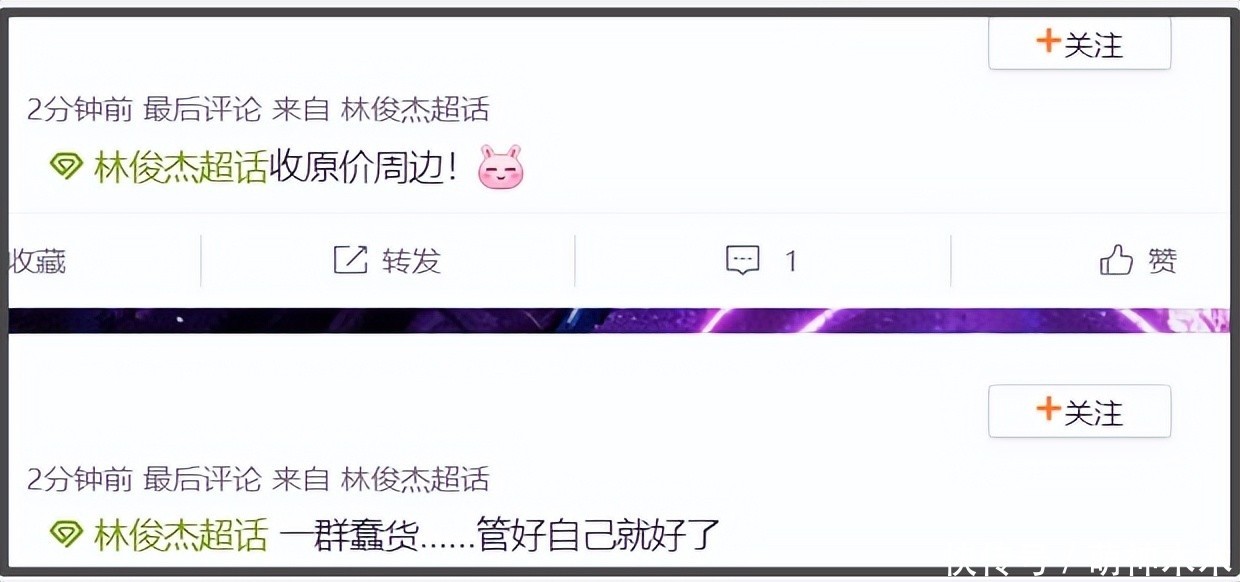This screenshot has height=582, width=1240.
Task: Like the post with the thumbs-up icon
Action: click(1116, 261)
